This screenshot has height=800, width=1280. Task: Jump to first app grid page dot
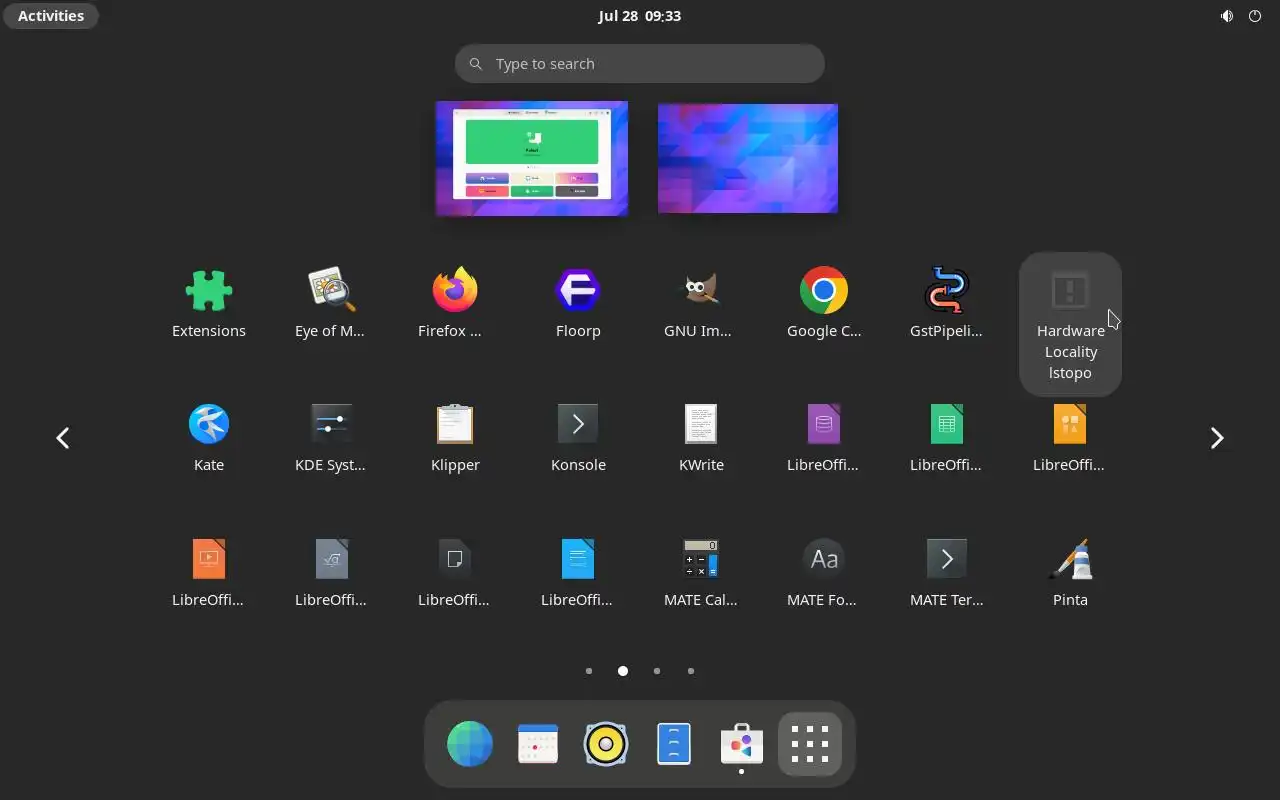589,671
